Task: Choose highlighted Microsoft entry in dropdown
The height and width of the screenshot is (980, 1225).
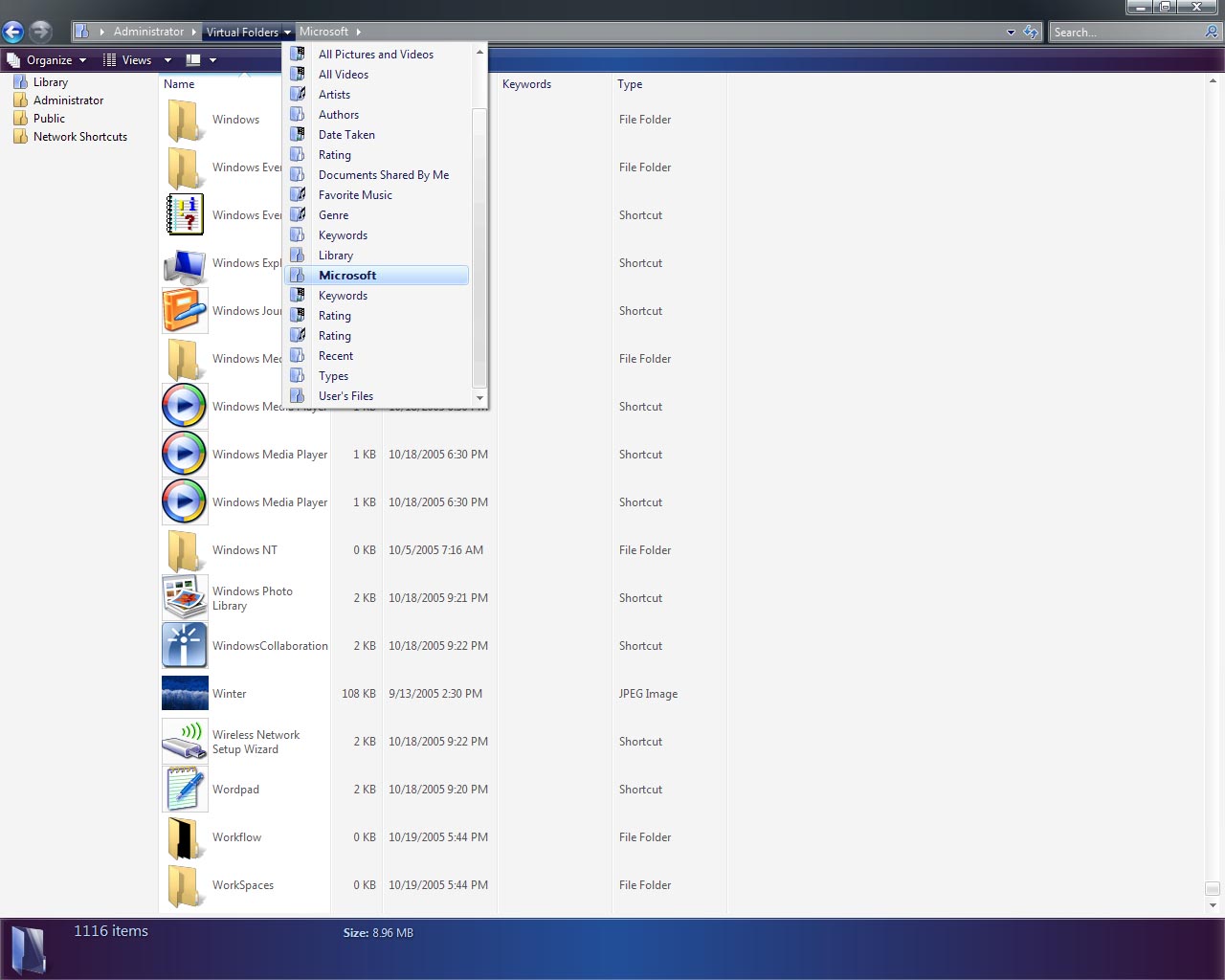Action: (x=377, y=276)
